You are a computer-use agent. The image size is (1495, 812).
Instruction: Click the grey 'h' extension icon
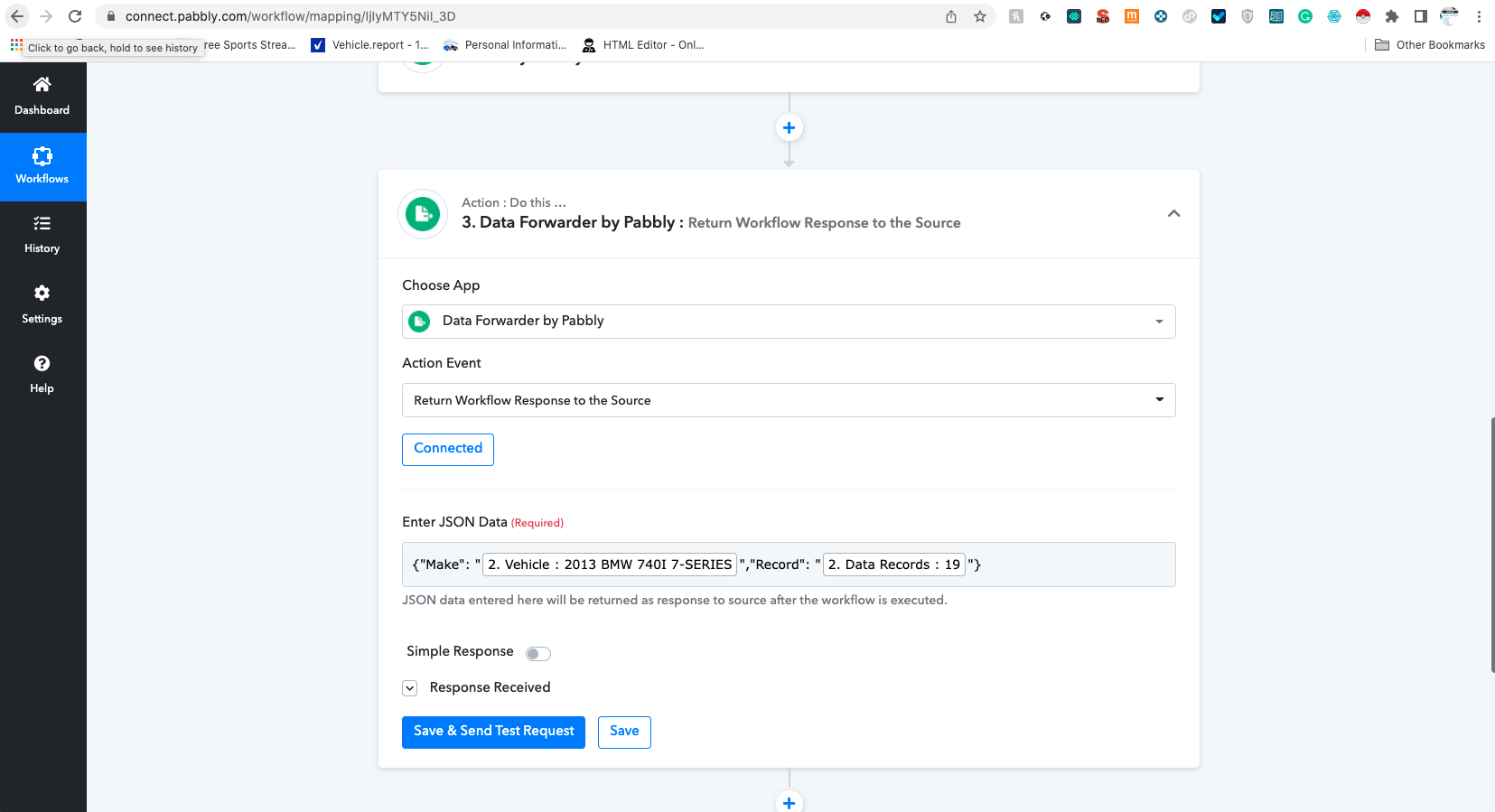1016,16
